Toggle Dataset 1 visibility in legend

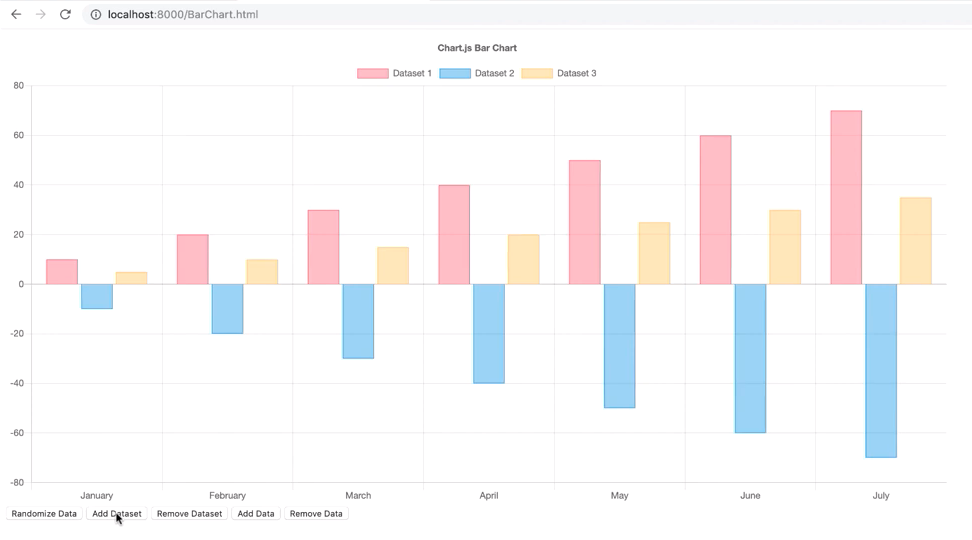pos(412,73)
